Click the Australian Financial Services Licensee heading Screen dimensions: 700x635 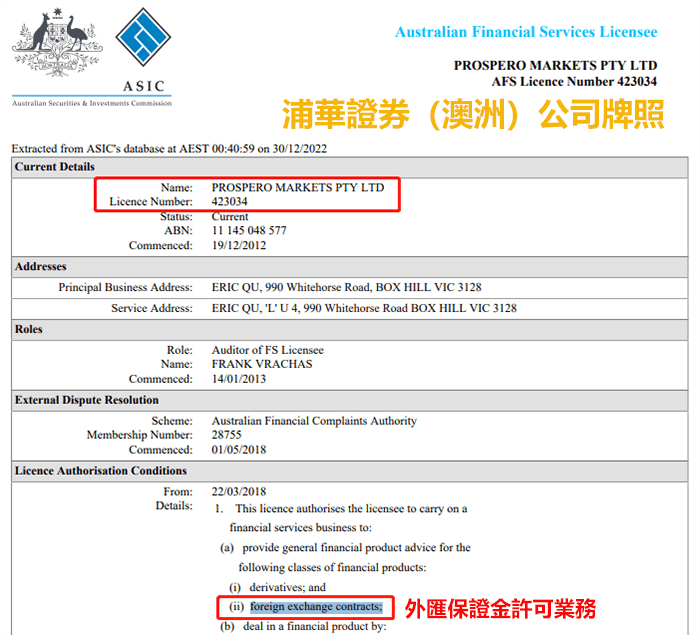[x=525, y=32]
